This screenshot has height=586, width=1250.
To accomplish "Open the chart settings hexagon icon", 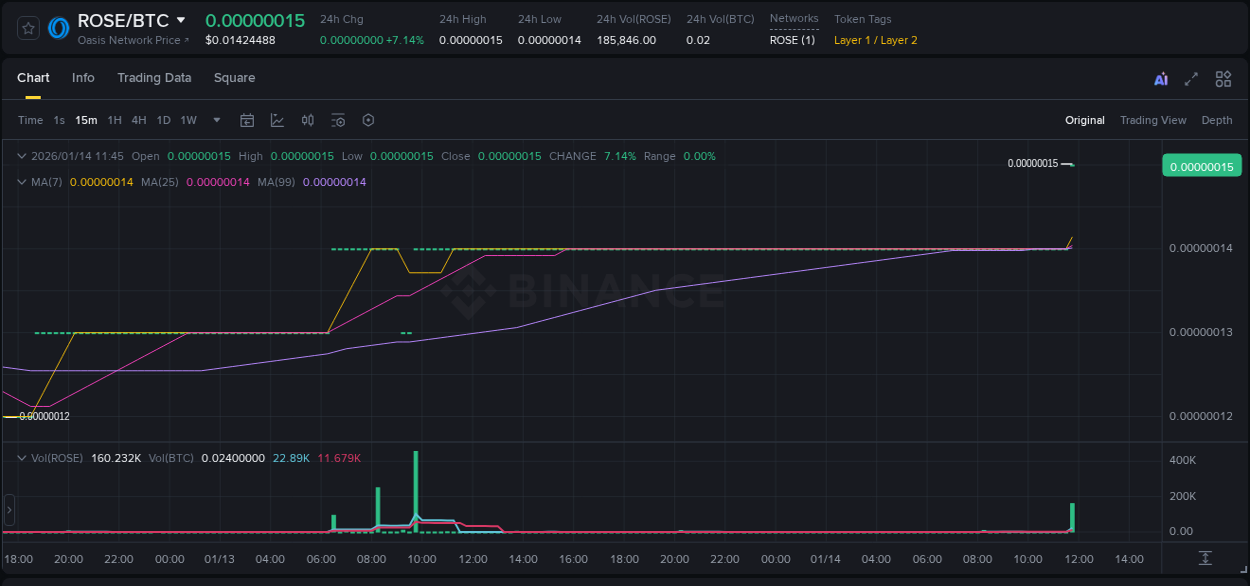I will 368,120.
